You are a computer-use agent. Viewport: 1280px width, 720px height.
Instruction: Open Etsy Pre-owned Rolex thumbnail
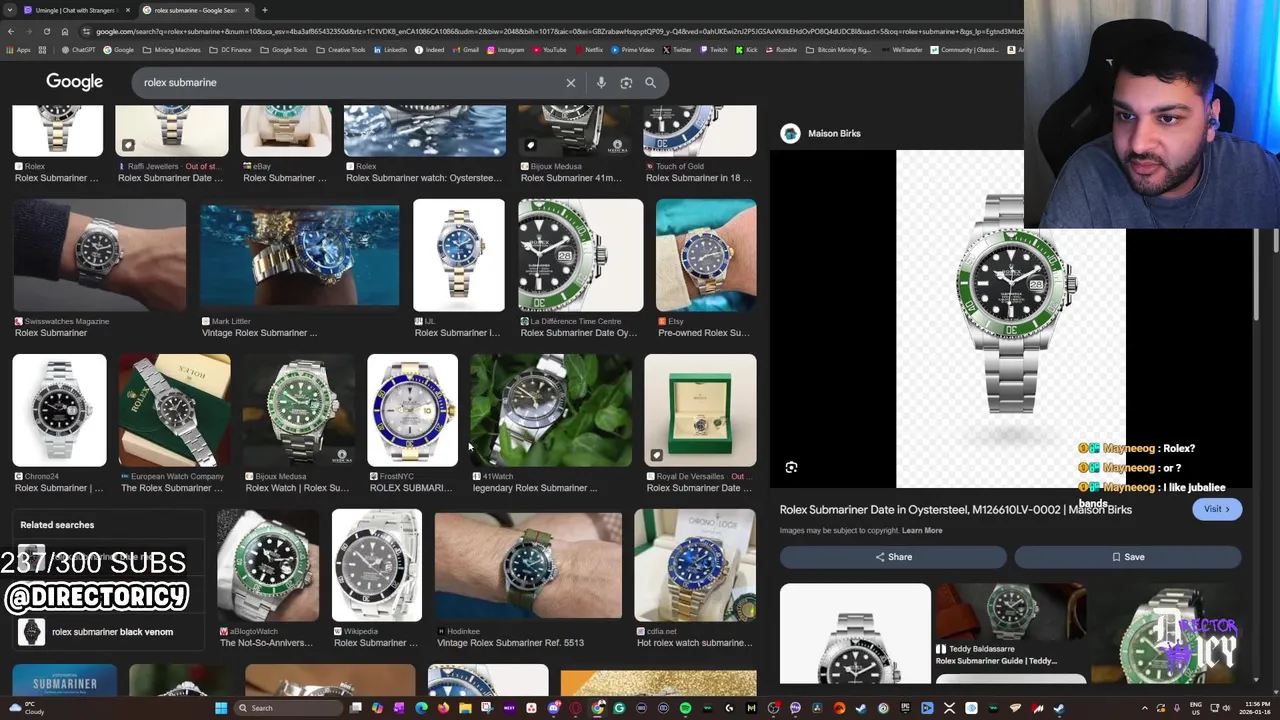tap(706, 255)
